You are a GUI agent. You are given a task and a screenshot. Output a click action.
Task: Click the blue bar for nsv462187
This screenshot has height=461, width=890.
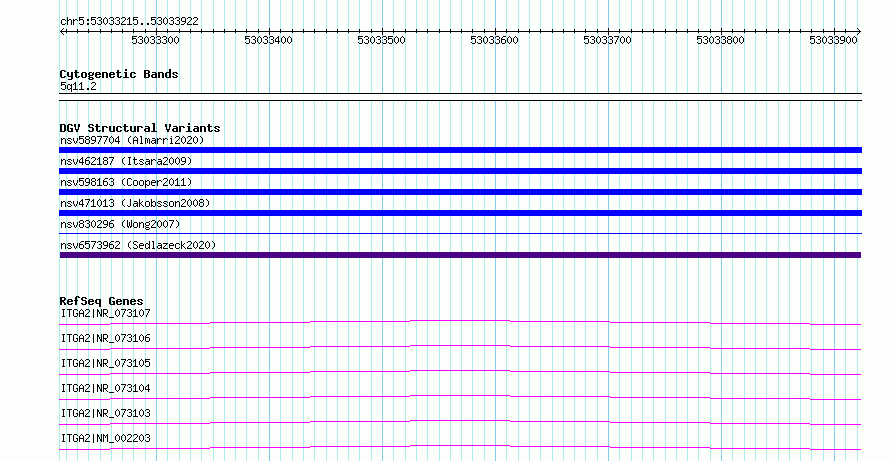coord(460,171)
